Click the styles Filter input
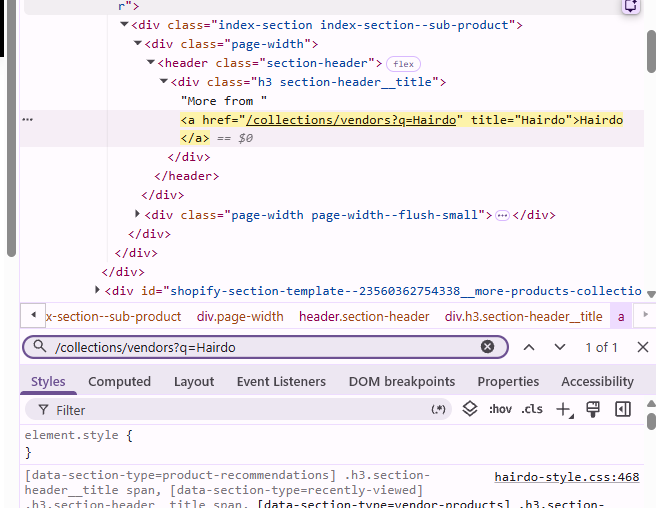656x508 pixels. (x=238, y=410)
